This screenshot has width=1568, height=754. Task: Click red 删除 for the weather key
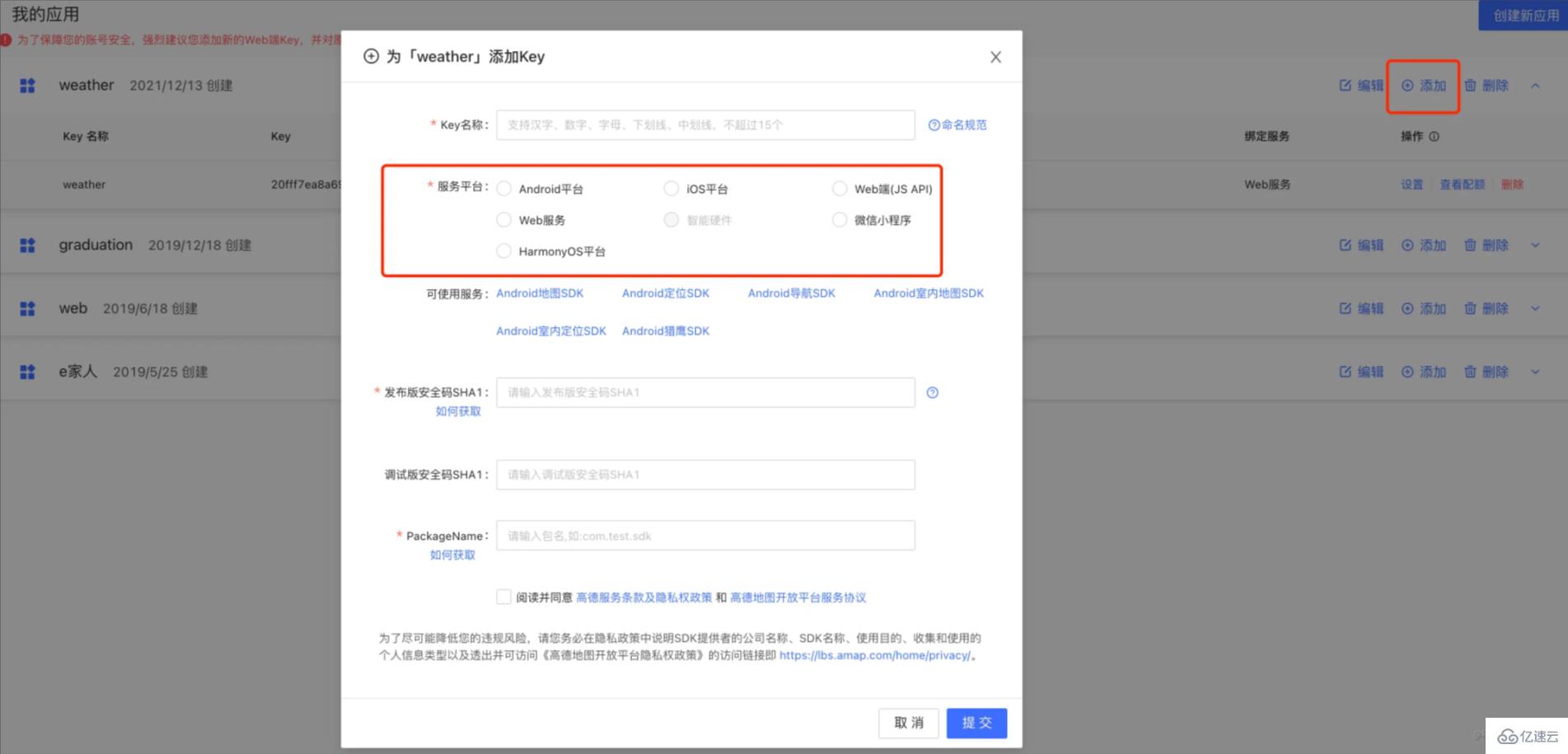coord(1512,185)
